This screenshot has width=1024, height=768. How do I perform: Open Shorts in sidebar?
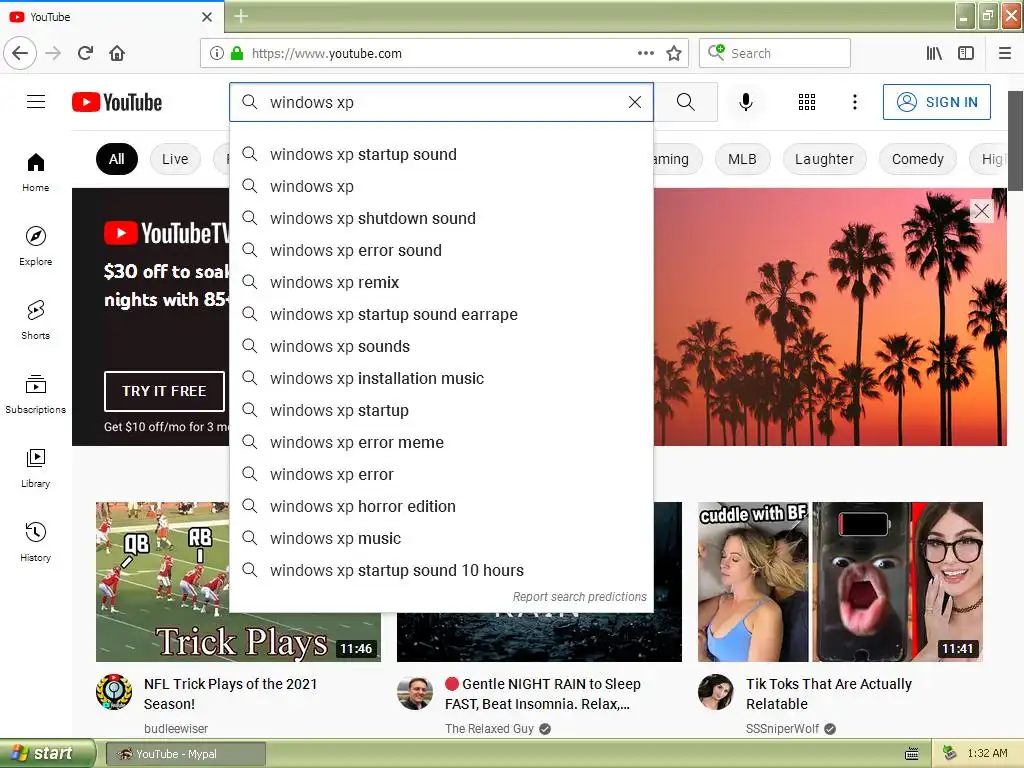(36, 320)
